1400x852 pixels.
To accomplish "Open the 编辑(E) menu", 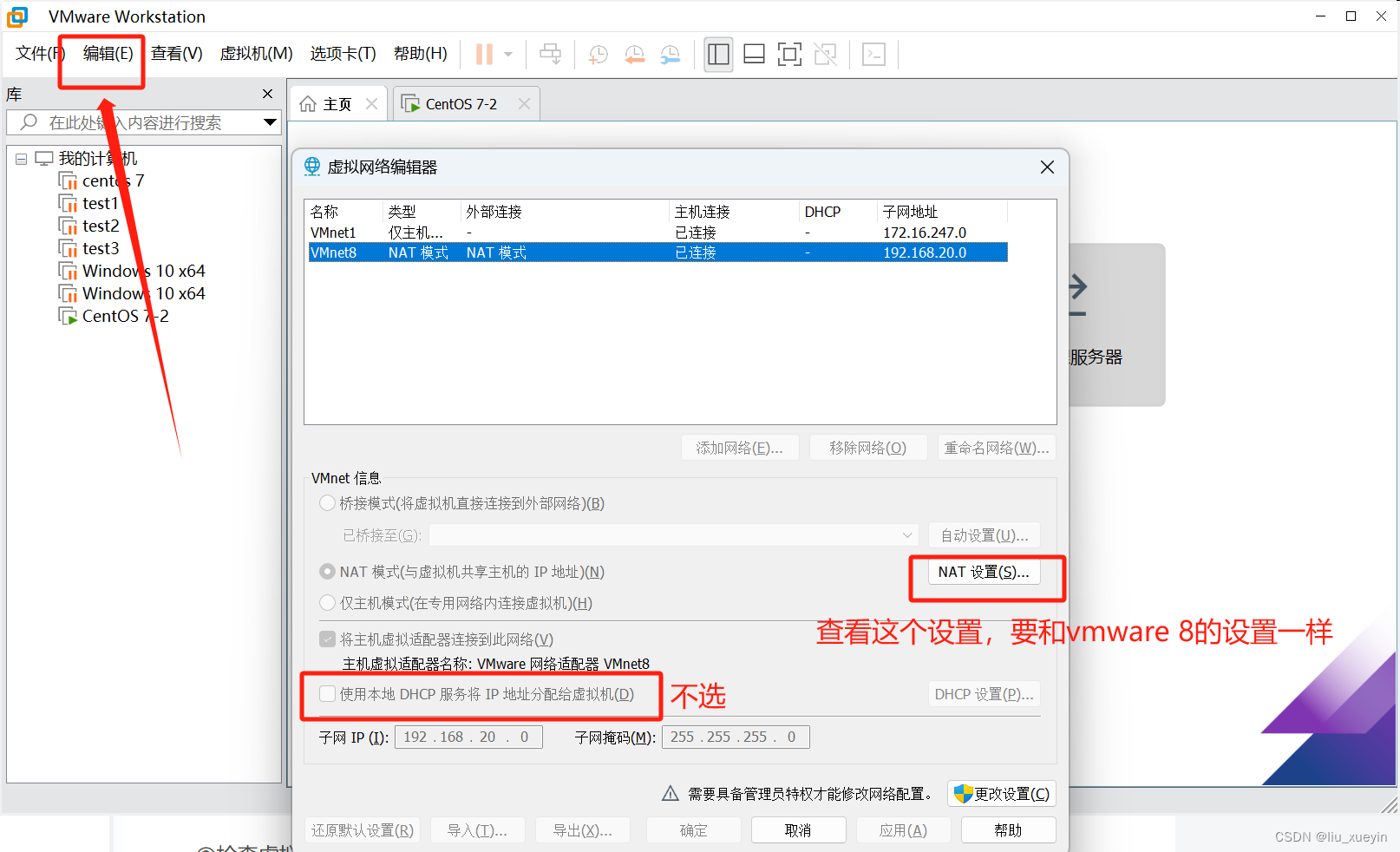I will coord(108,54).
